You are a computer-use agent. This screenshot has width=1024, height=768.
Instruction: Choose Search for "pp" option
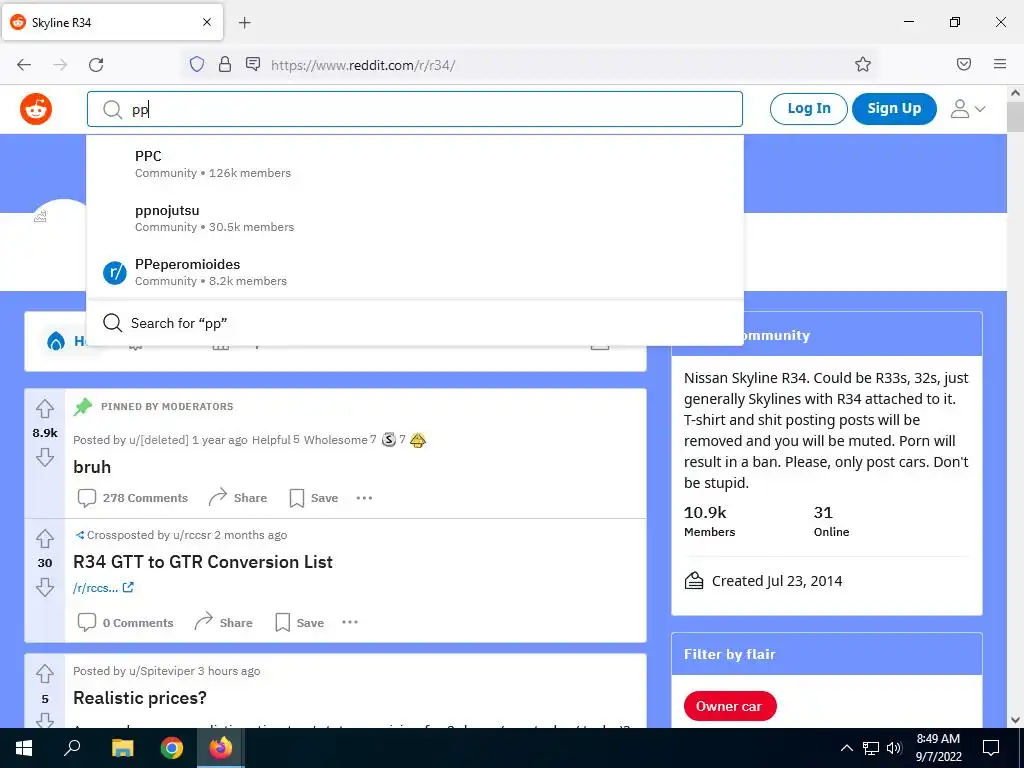coord(415,323)
